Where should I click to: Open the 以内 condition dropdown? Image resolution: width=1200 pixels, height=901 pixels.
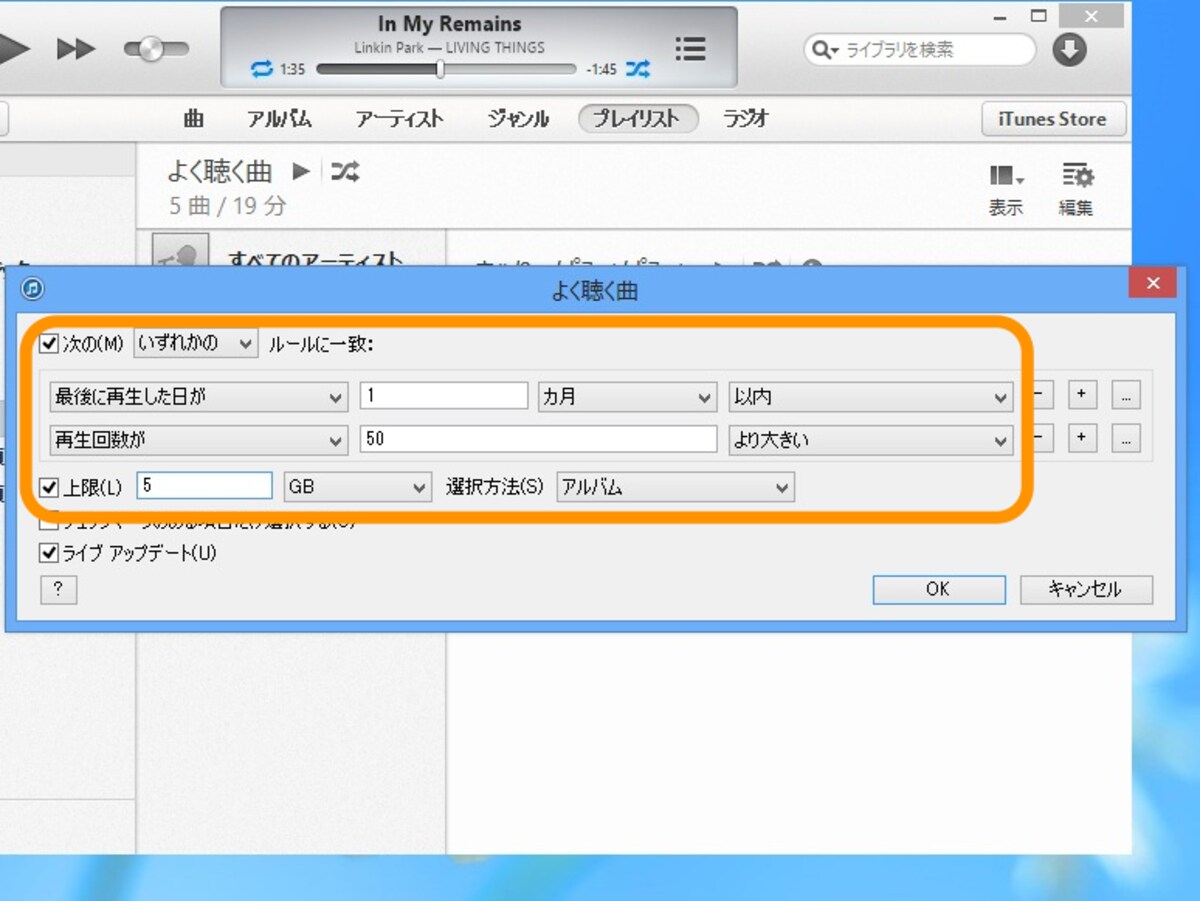[871, 397]
